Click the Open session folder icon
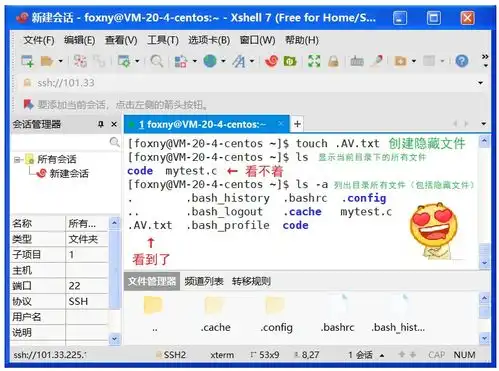The height and width of the screenshot is (371, 499). coord(47,61)
